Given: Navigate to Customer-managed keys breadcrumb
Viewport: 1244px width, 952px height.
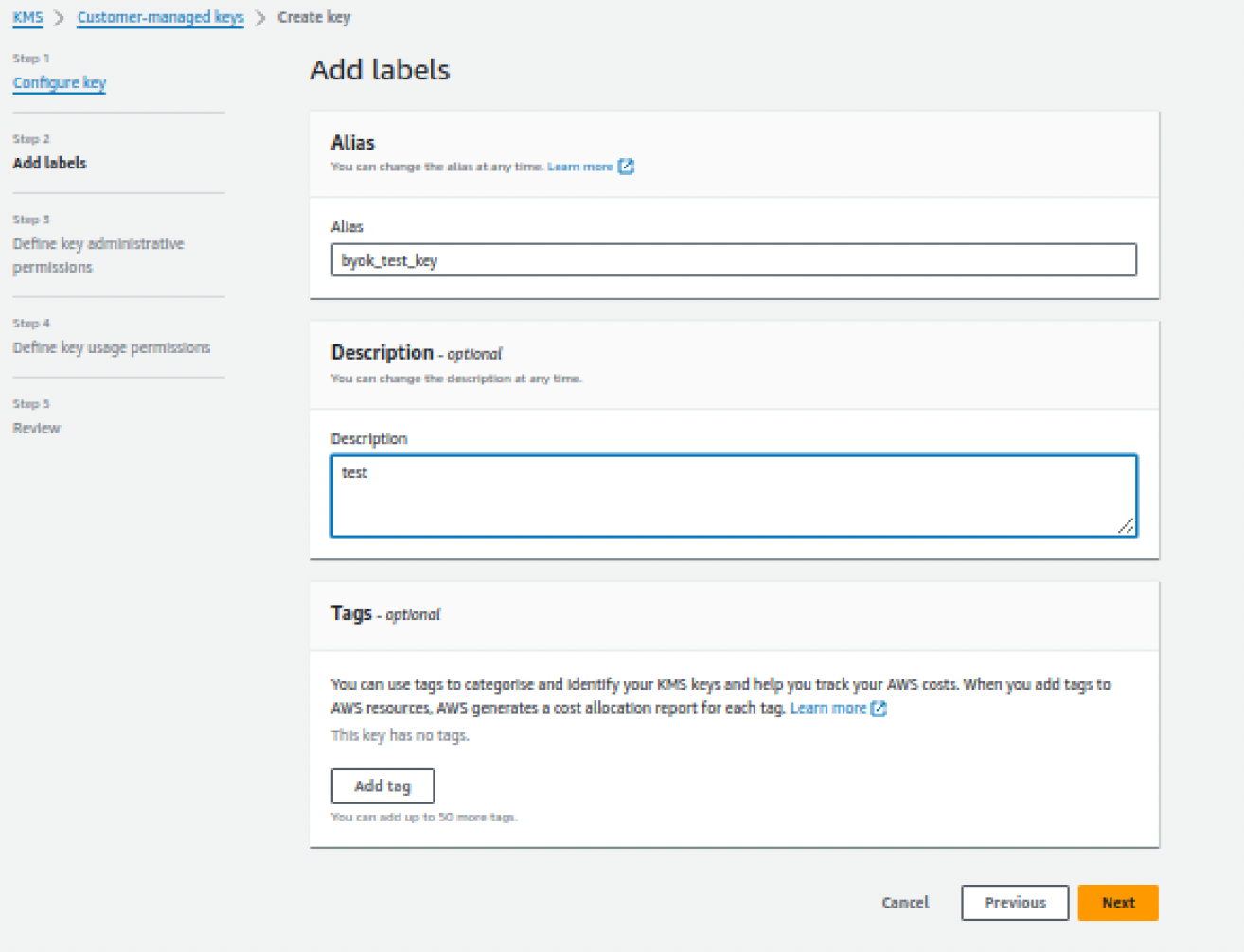Looking at the screenshot, I should pos(159,17).
